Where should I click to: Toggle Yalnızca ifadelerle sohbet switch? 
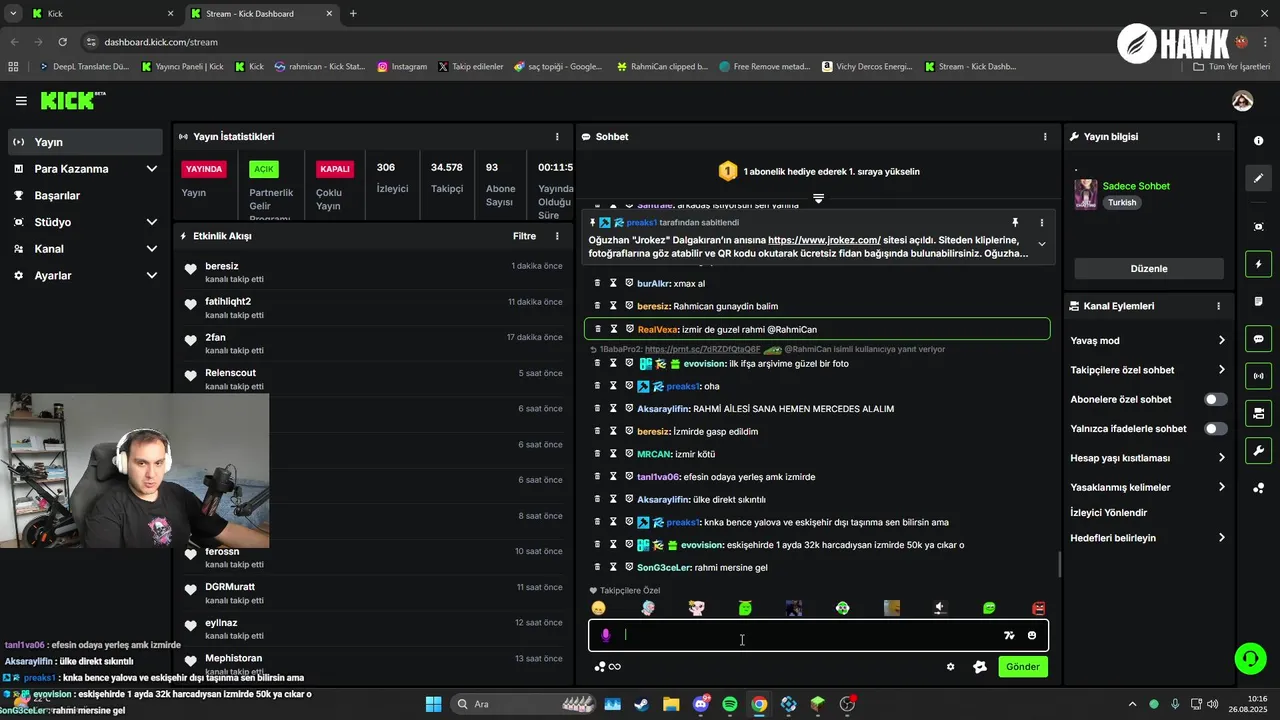coord(1215,429)
